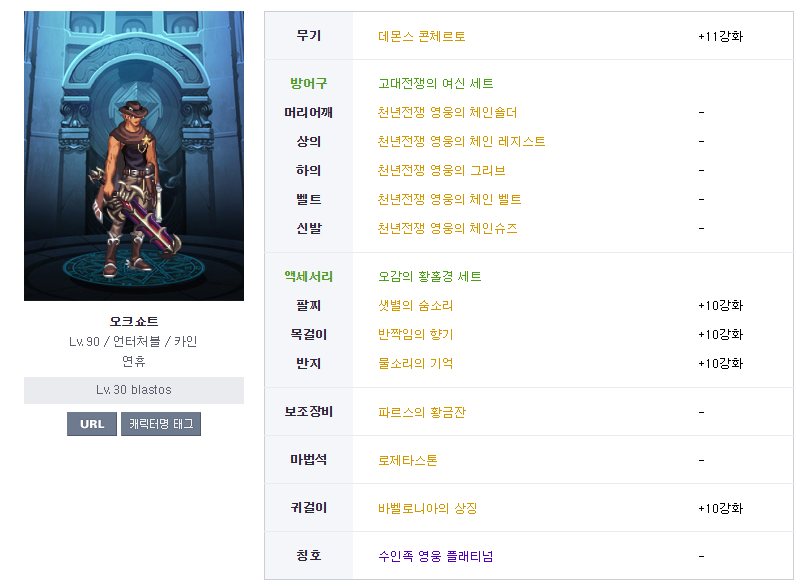Image resolution: width=811 pixels, height=588 pixels.
Task: Open the 파르스의 황금잔 sub-equipment item
Action: (x=422, y=412)
